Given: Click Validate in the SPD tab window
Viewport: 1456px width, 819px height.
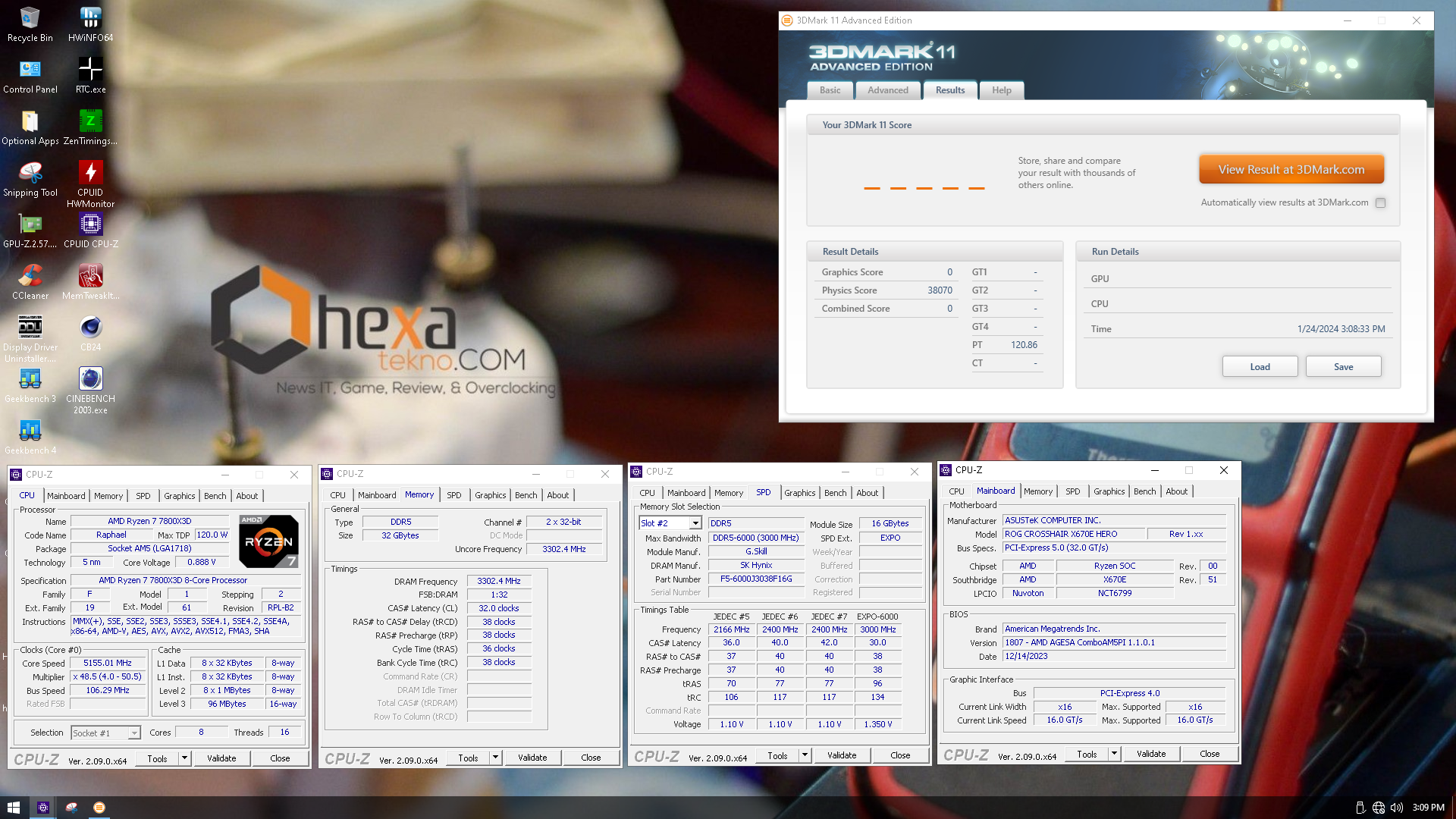Looking at the screenshot, I should pos(842,755).
